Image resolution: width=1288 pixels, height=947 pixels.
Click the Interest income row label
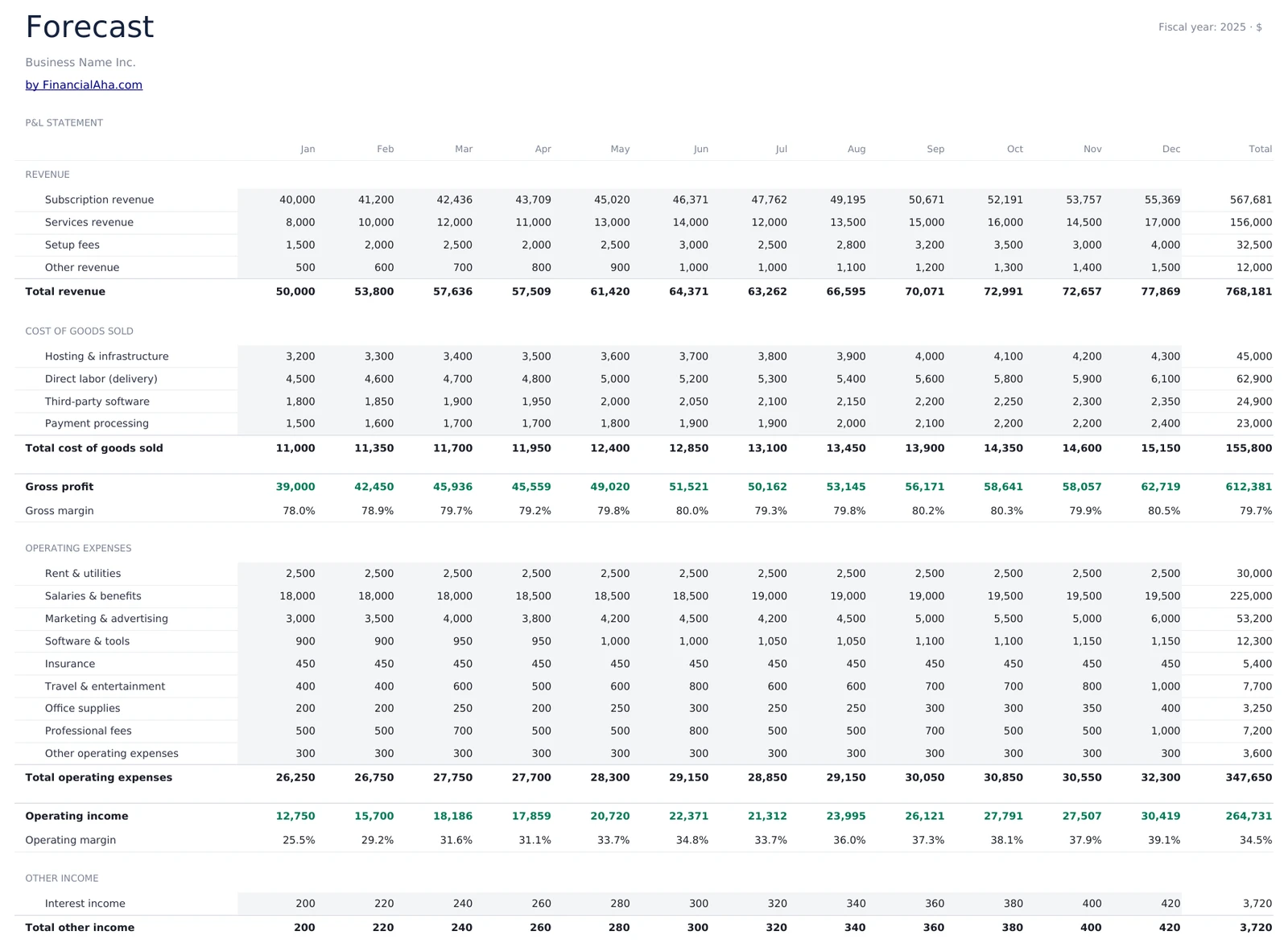coord(85,903)
